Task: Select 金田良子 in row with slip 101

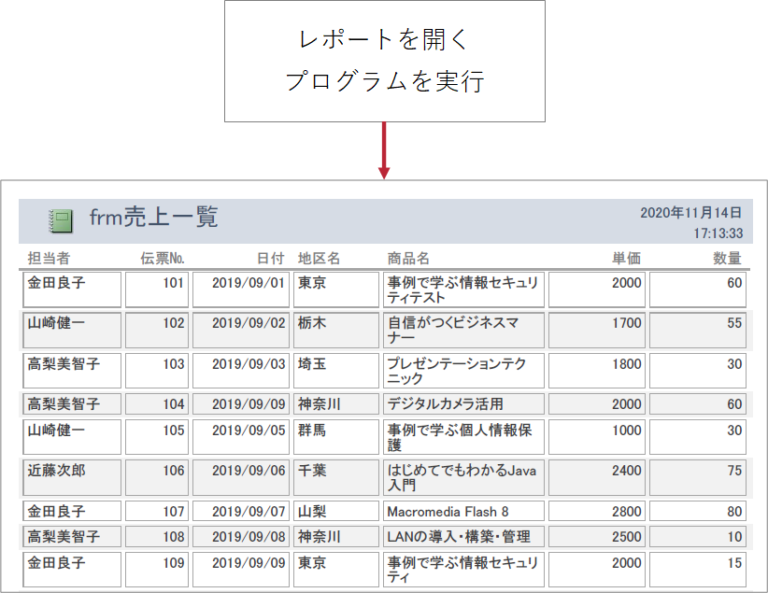Action: 72,290
